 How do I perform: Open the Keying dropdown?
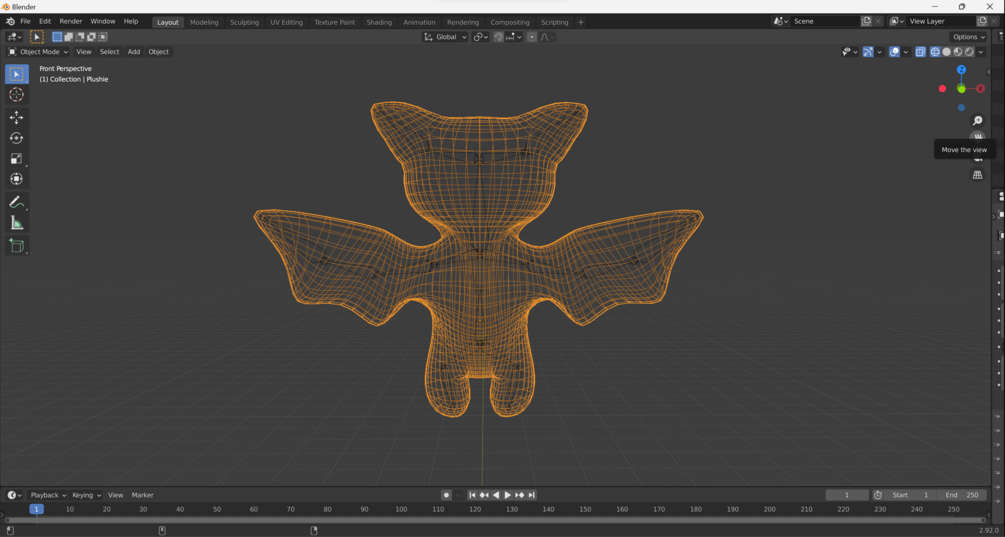tap(87, 495)
